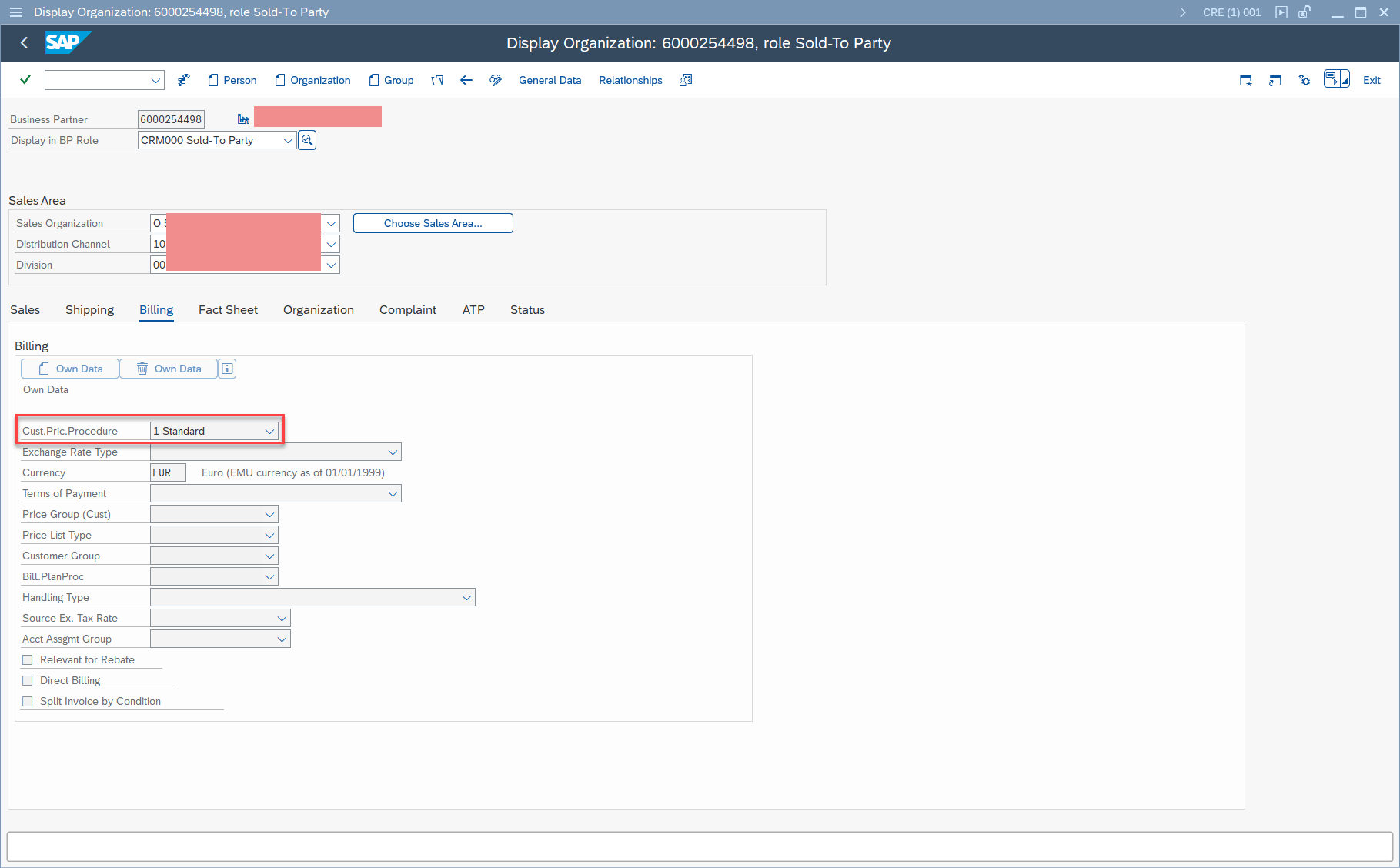Image resolution: width=1400 pixels, height=868 pixels.
Task: Open Handling Type dropdown
Action: click(x=466, y=597)
